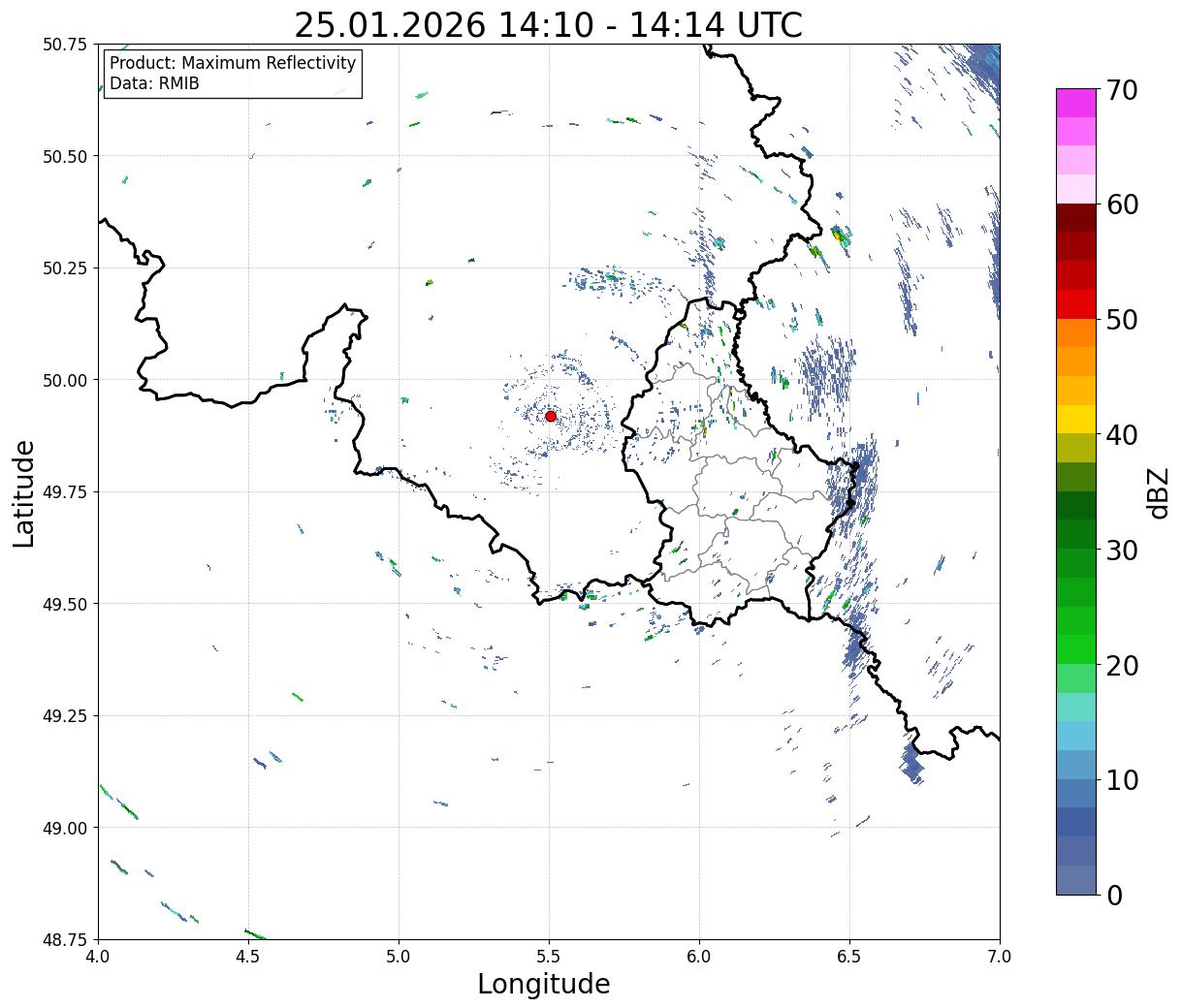Click the colorbar tick label 10

pos(1122,780)
